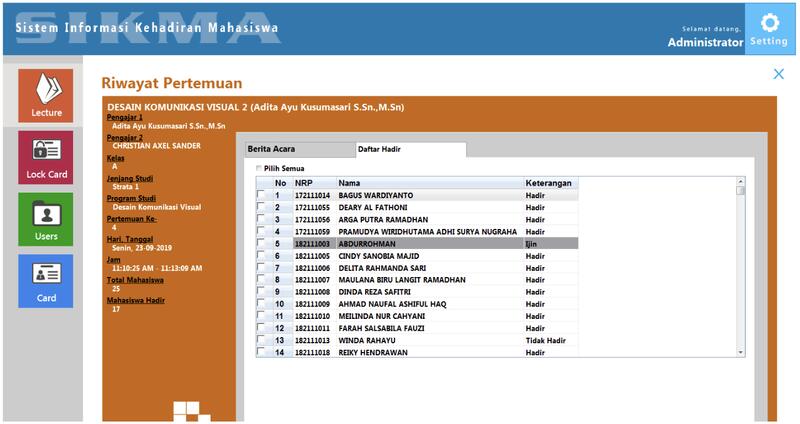Click the Pengajar 2 label
This screenshot has height=424, width=800.
click(x=124, y=138)
